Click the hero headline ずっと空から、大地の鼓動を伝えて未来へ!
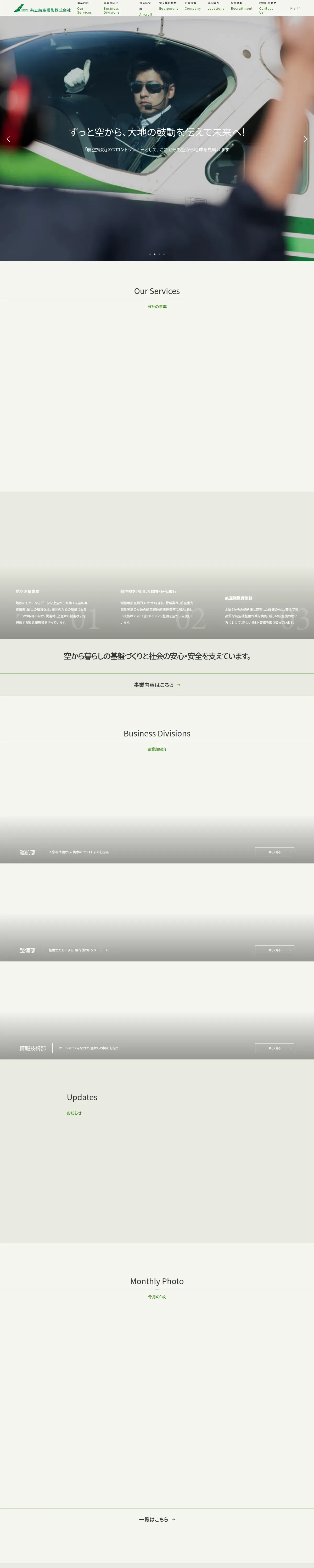 157,132
